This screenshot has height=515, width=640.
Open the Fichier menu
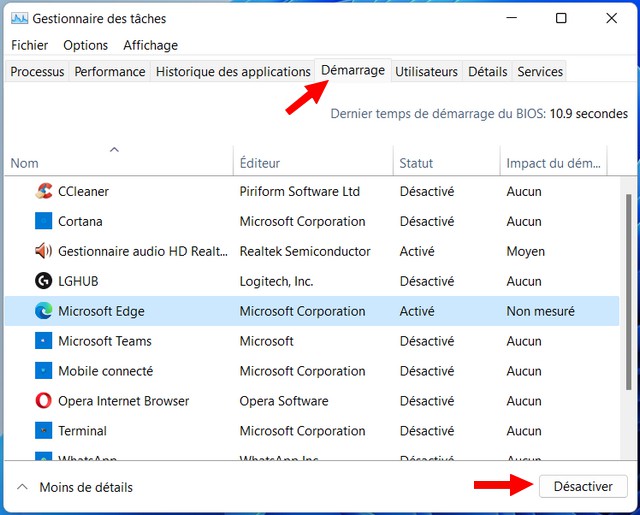pyautogui.click(x=29, y=45)
